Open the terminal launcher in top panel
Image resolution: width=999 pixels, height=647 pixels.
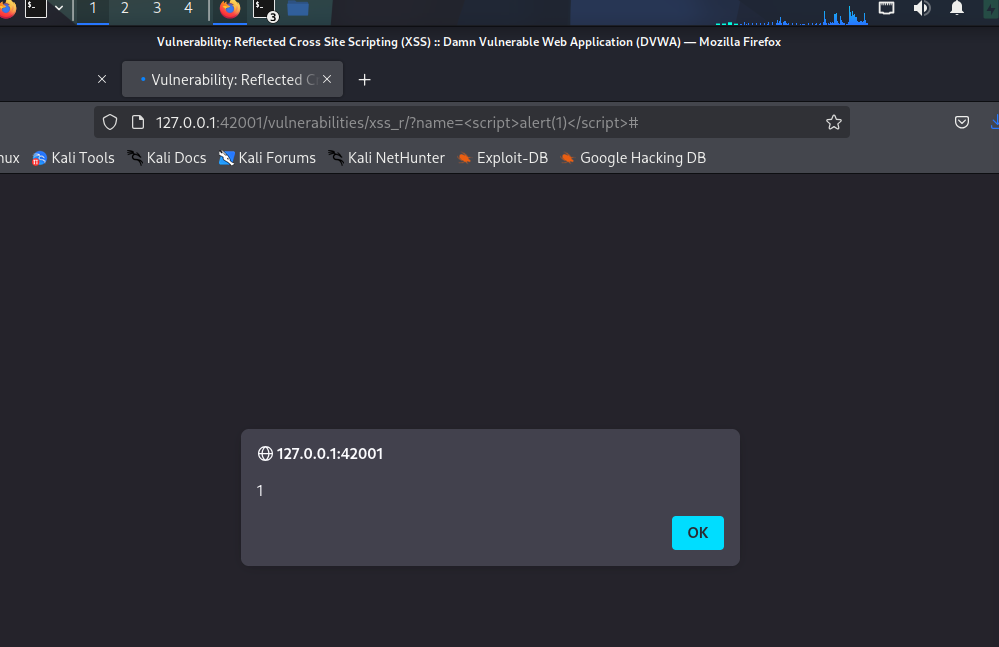tap(36, 8)
